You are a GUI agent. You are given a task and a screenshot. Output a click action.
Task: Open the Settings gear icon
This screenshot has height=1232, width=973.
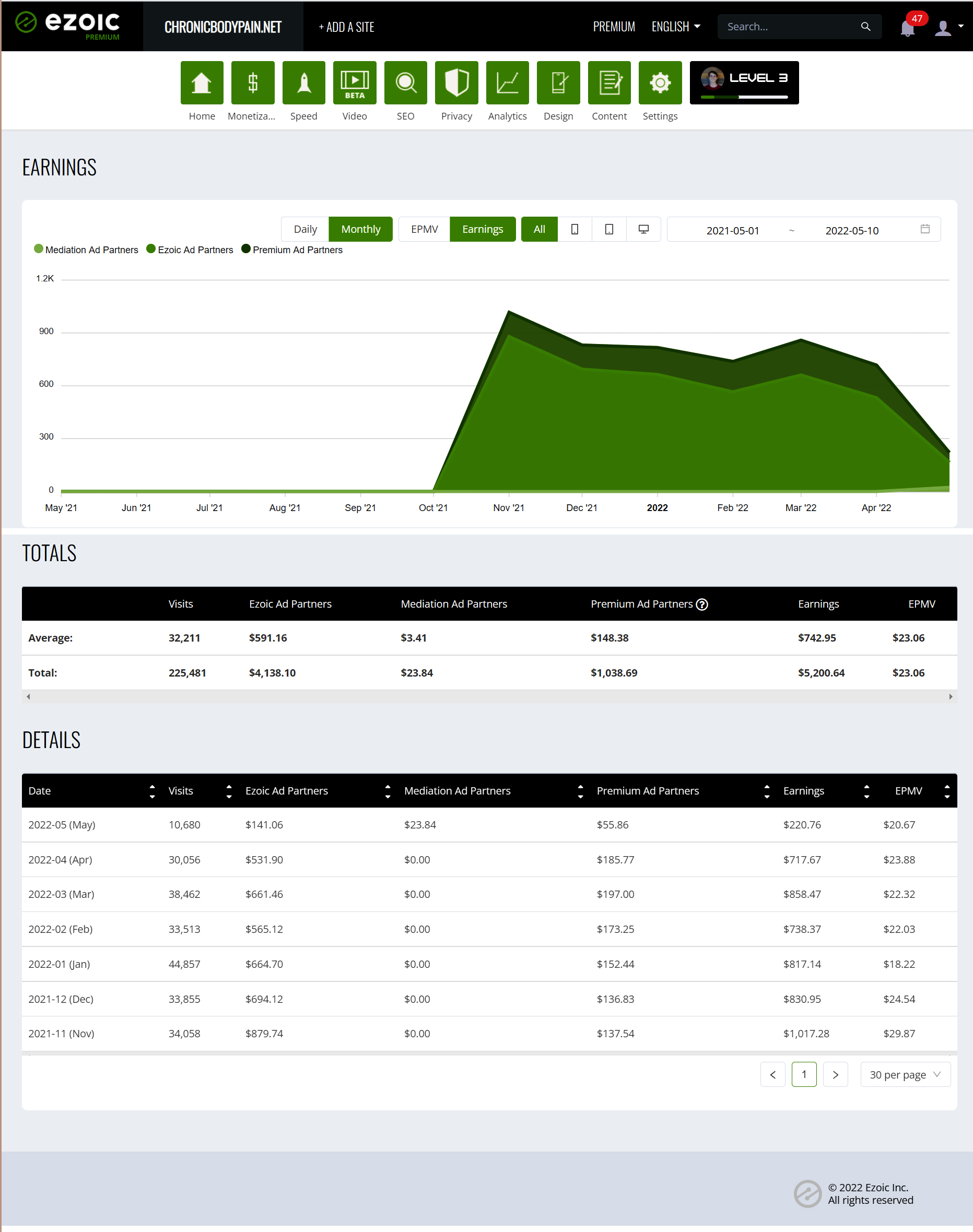tap(660, 83)
